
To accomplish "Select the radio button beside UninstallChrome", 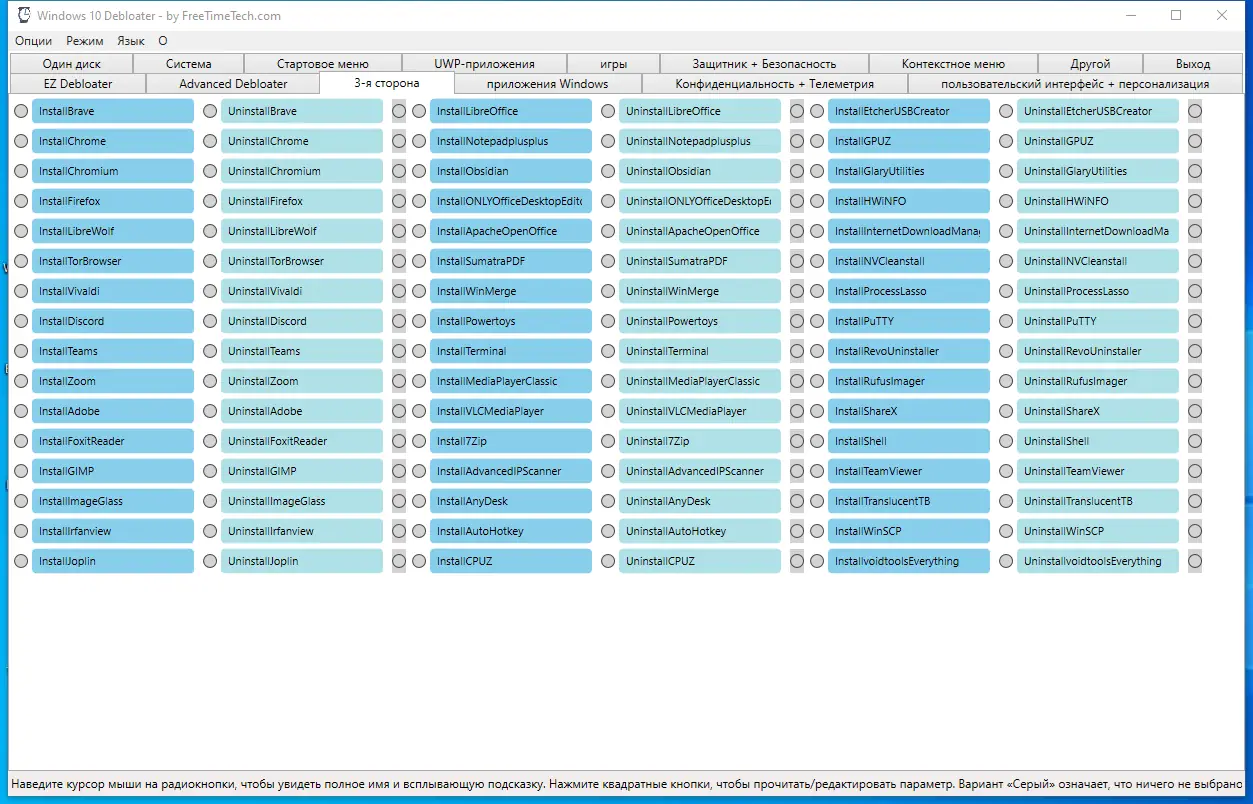I will point(210,141).
